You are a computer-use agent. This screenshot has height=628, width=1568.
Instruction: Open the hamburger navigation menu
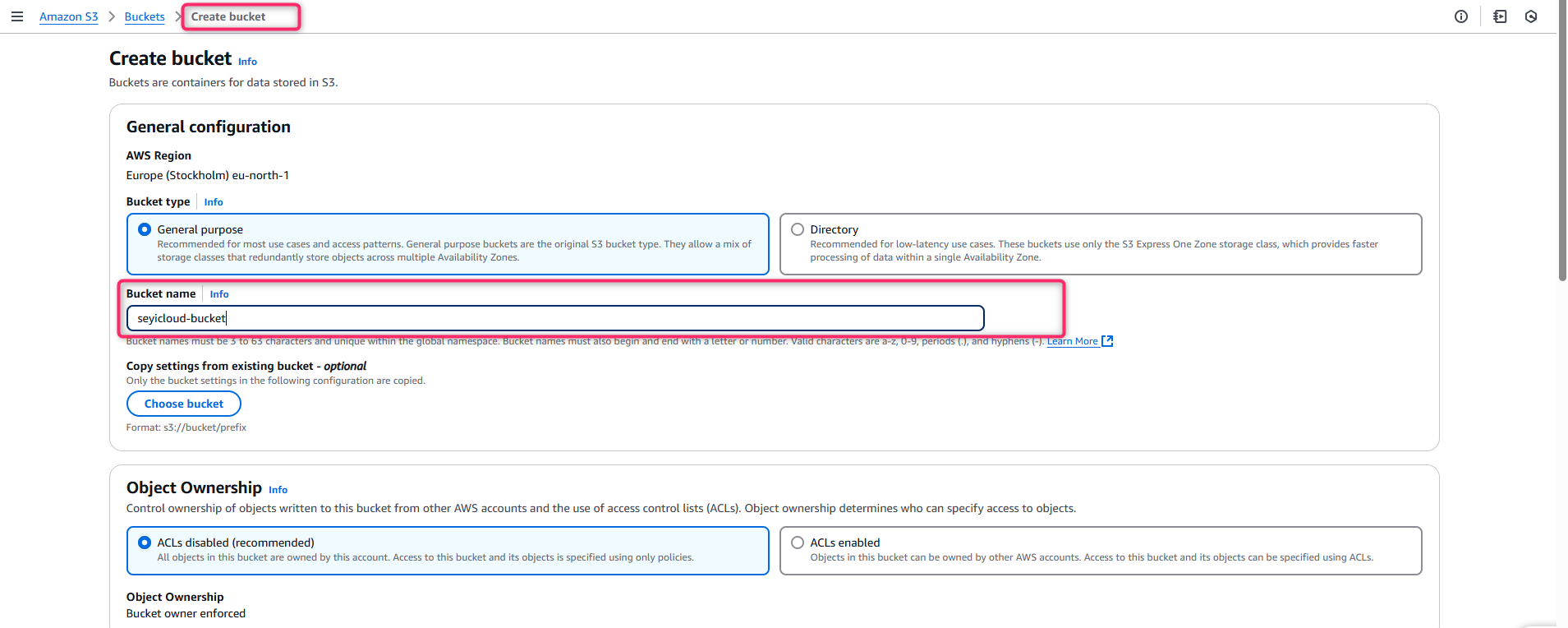click(16, 16)
